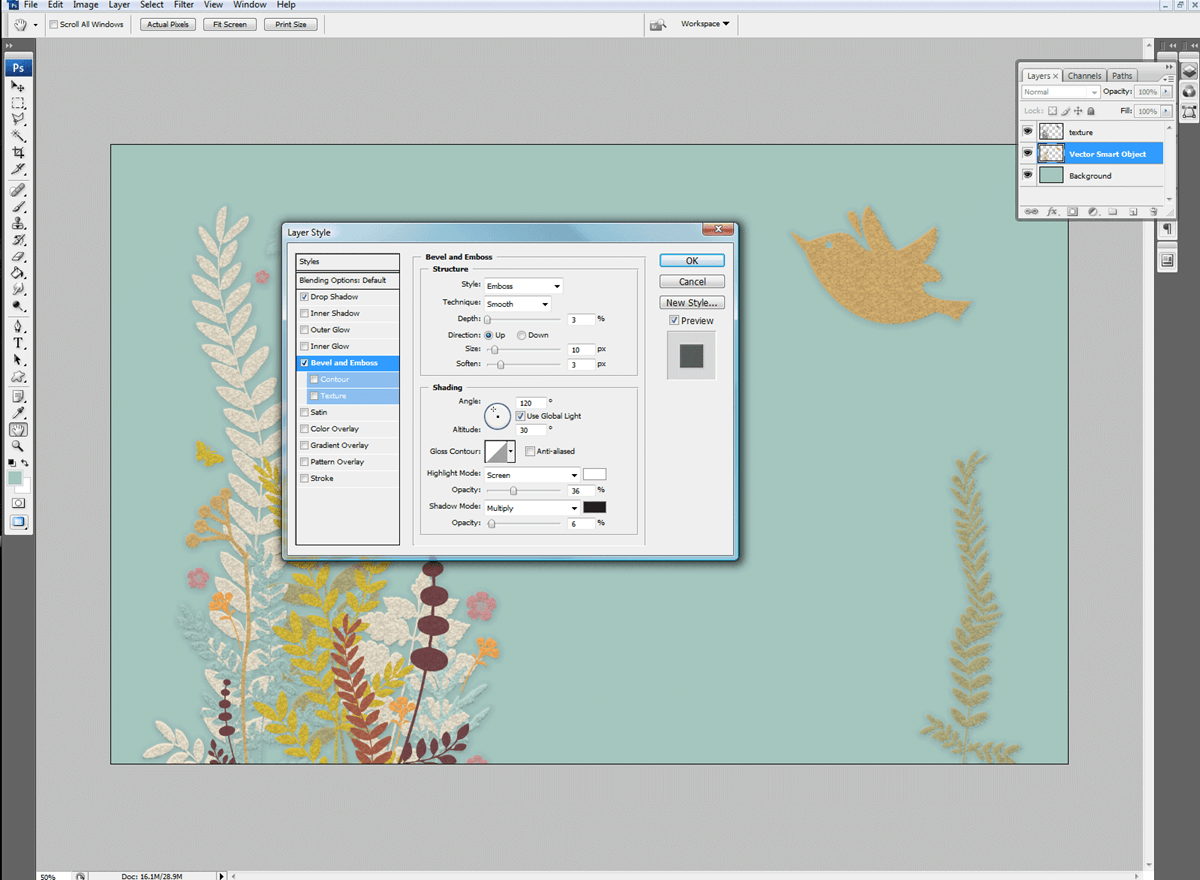
Task: Click the add layer style fx icon
Action: click(x=1052, y=212)
